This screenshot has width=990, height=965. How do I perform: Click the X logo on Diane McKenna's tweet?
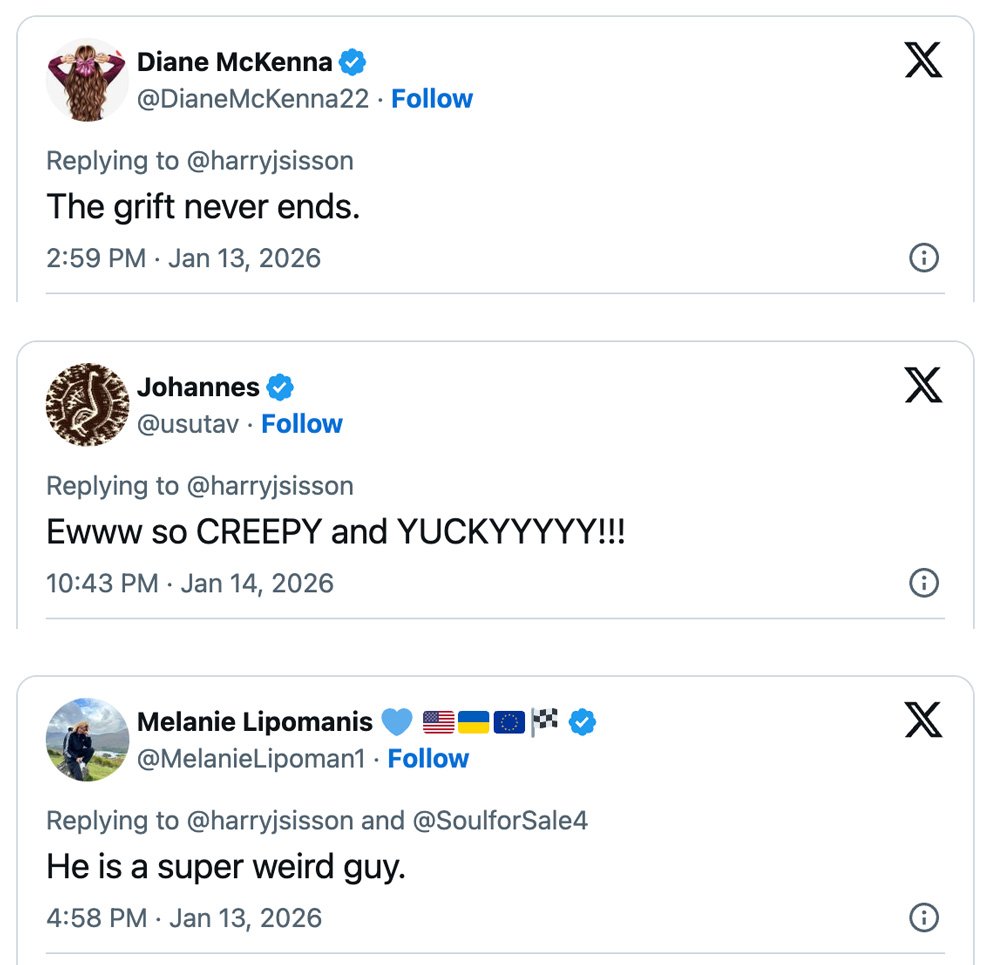coord(923,59)
